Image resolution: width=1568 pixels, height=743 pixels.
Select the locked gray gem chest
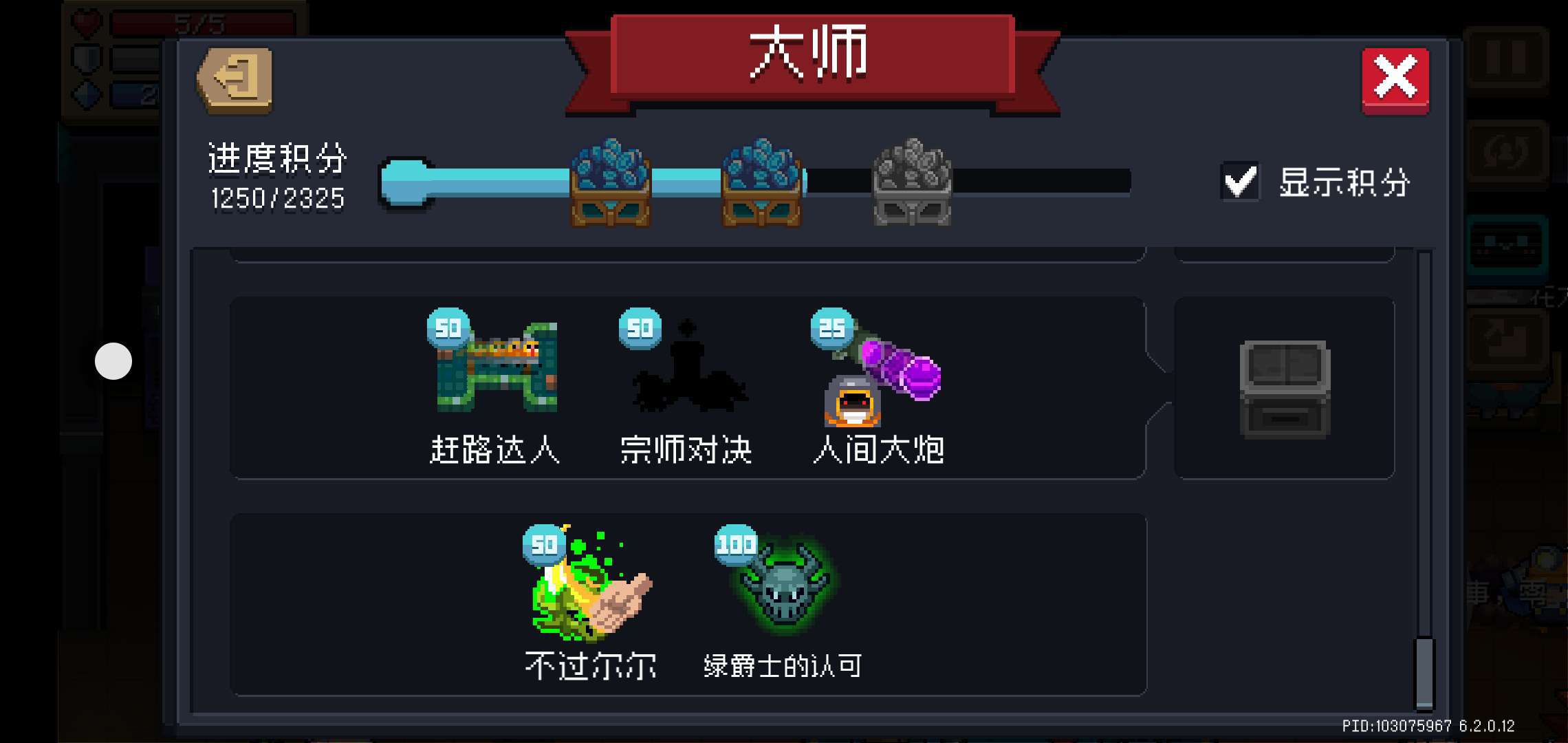click(x=912, y=183)
